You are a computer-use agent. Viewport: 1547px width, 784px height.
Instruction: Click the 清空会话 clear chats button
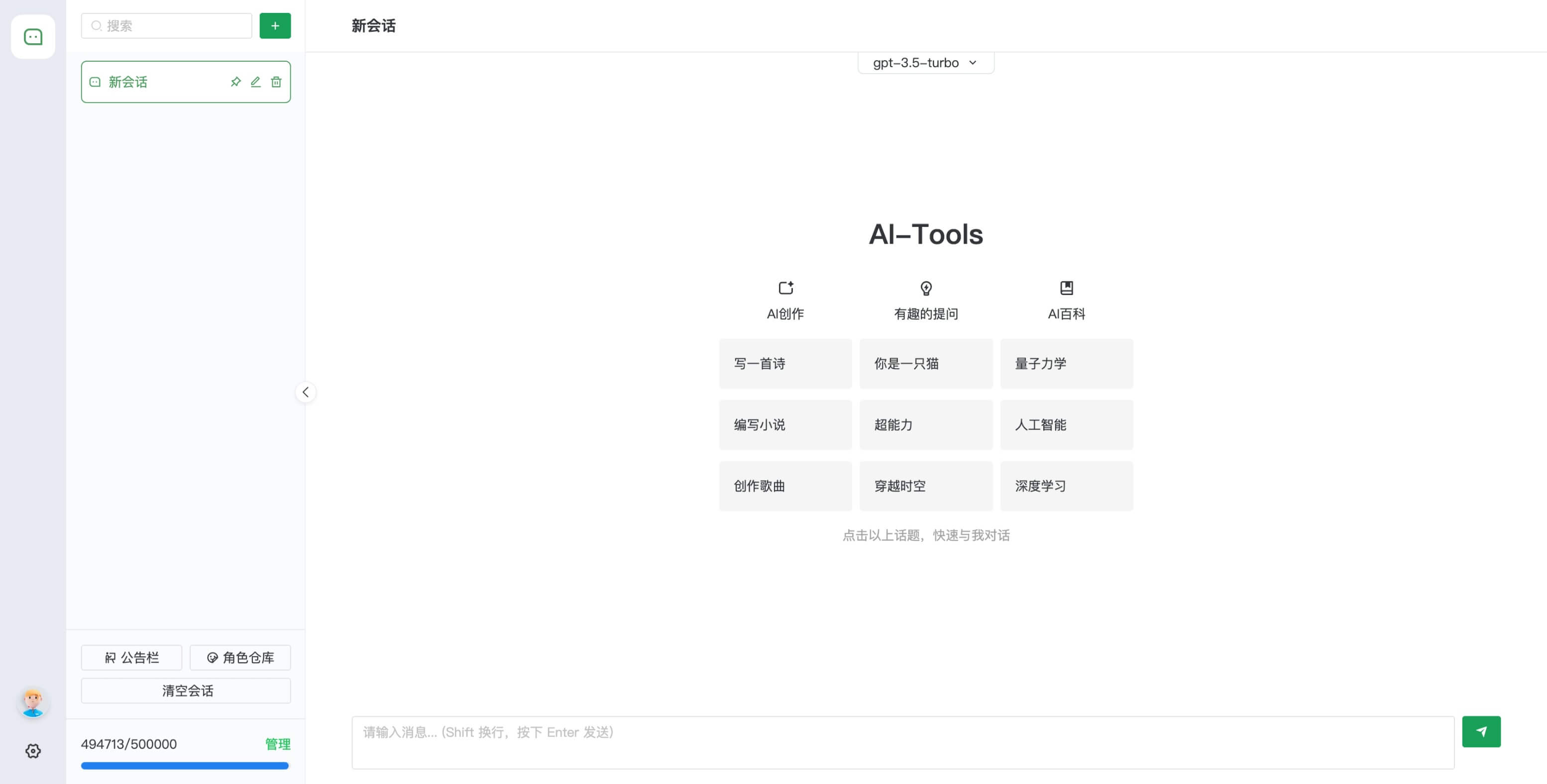[186, 690]
